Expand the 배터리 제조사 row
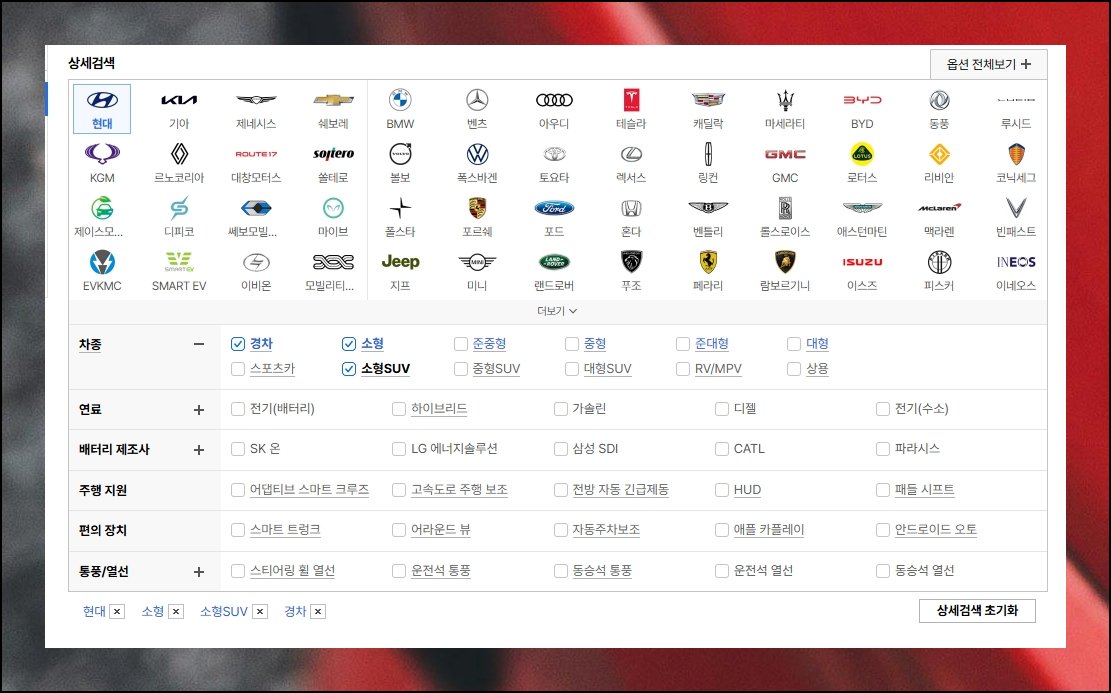This screenshot has width=1111, height=693. click(x=199, y=450)
